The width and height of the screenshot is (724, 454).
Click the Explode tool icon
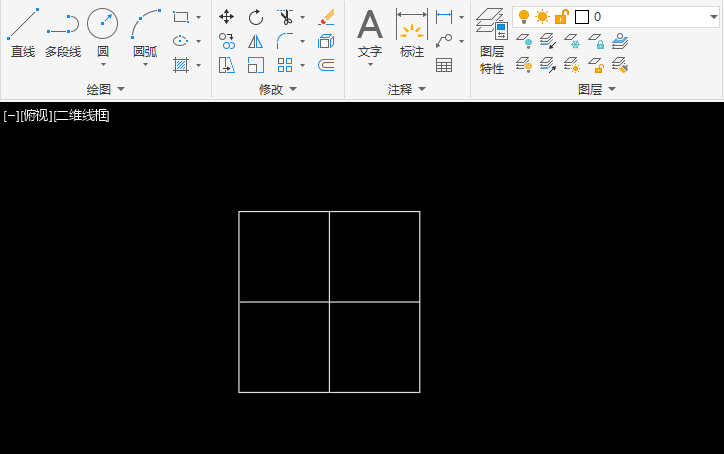click(x=326, y=41)
